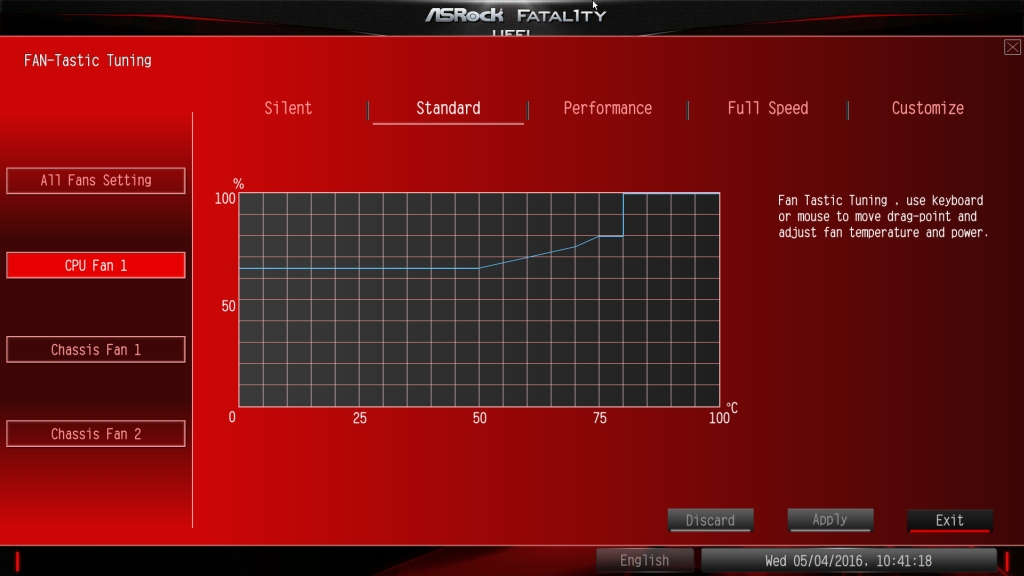The width and height of the screenshot is (1024, 576).
Task: Switch to the Silent fan profile
Action: tap(288, 108)
